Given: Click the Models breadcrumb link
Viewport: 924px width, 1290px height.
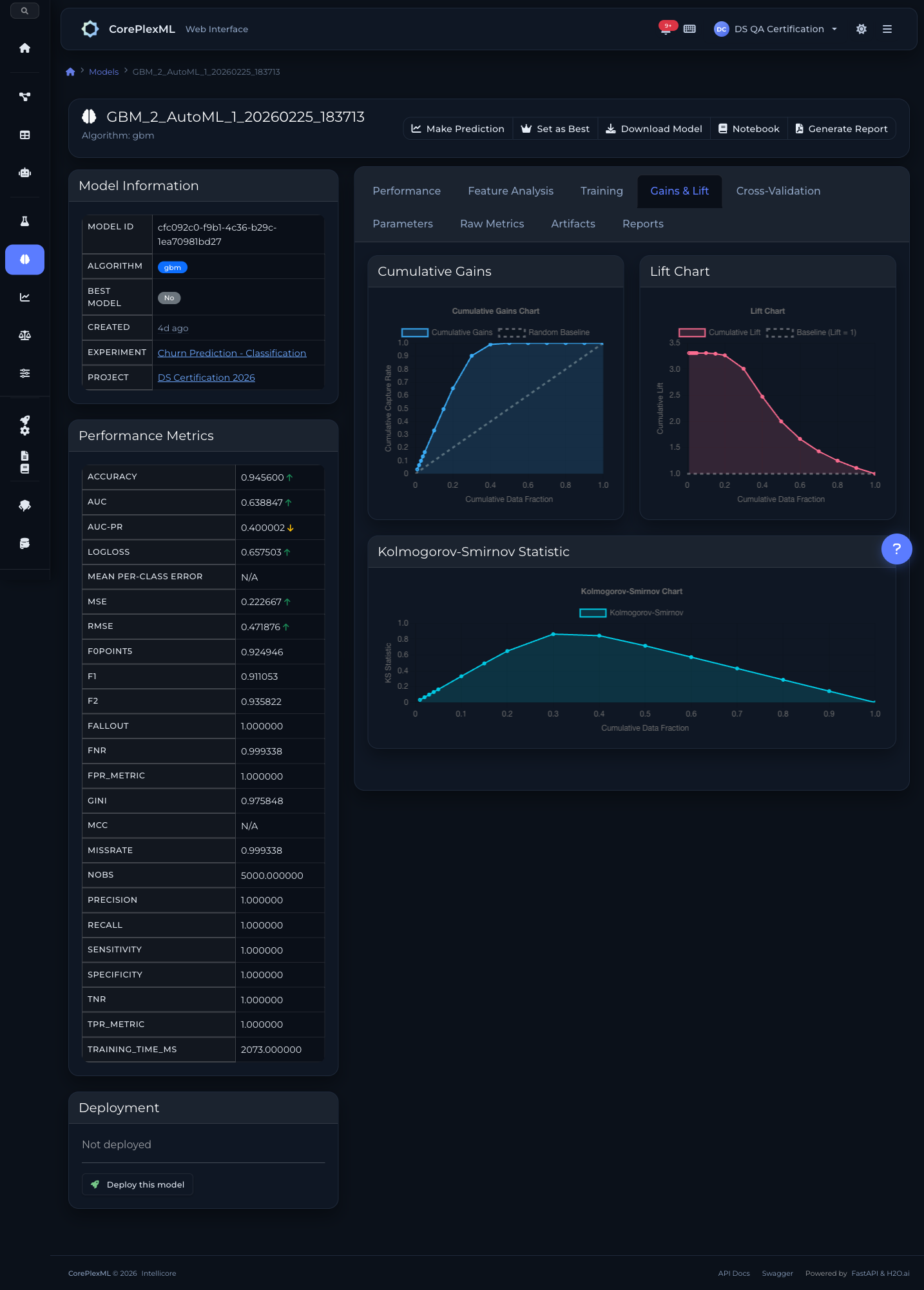Looking at the screenshot, I should (x=104, y=72).
